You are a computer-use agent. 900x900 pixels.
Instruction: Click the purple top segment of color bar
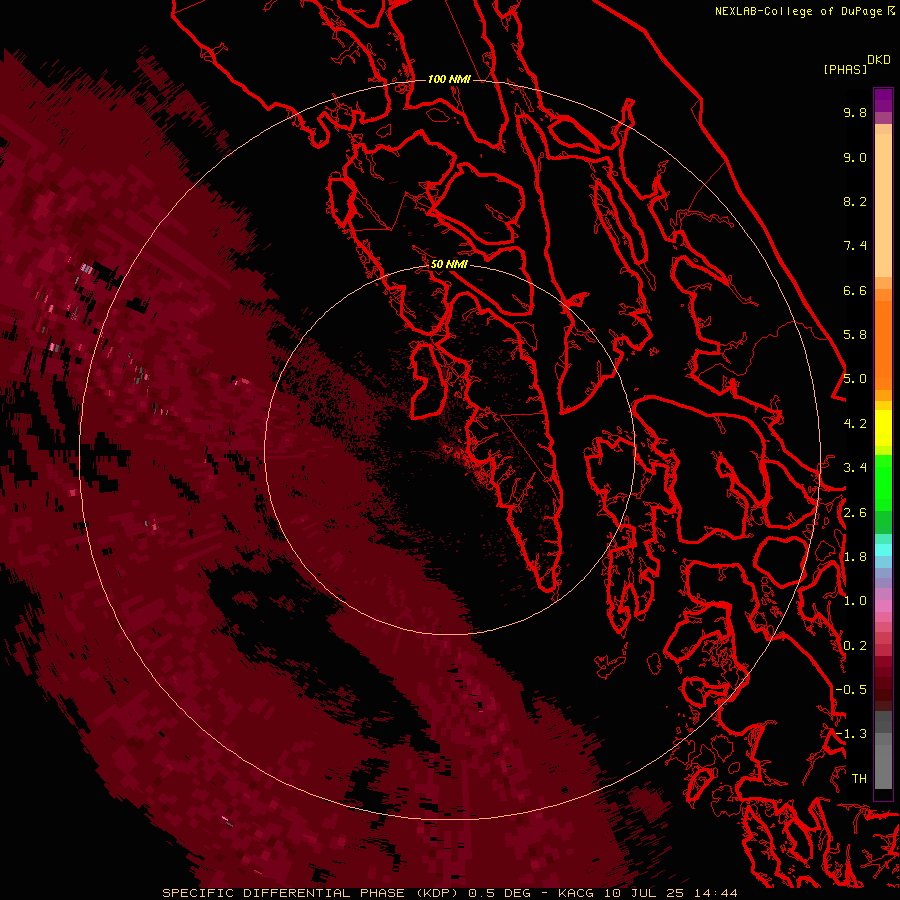coord(883,100)
